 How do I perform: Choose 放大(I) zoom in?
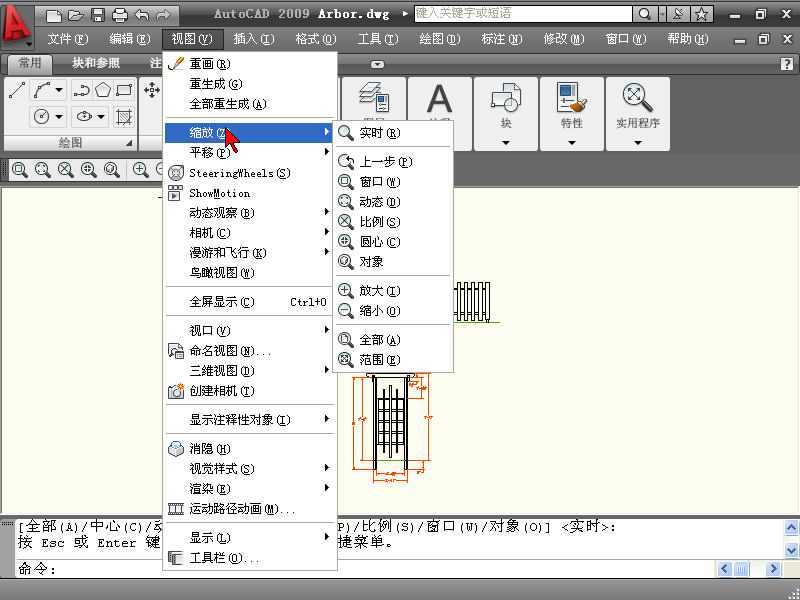coord(393,291)
